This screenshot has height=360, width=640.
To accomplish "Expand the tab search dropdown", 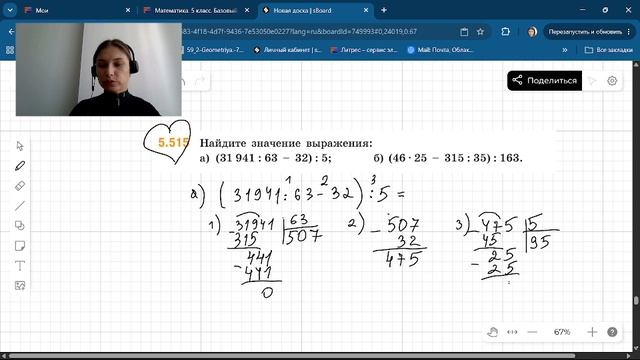I will [x=10, y=10].
